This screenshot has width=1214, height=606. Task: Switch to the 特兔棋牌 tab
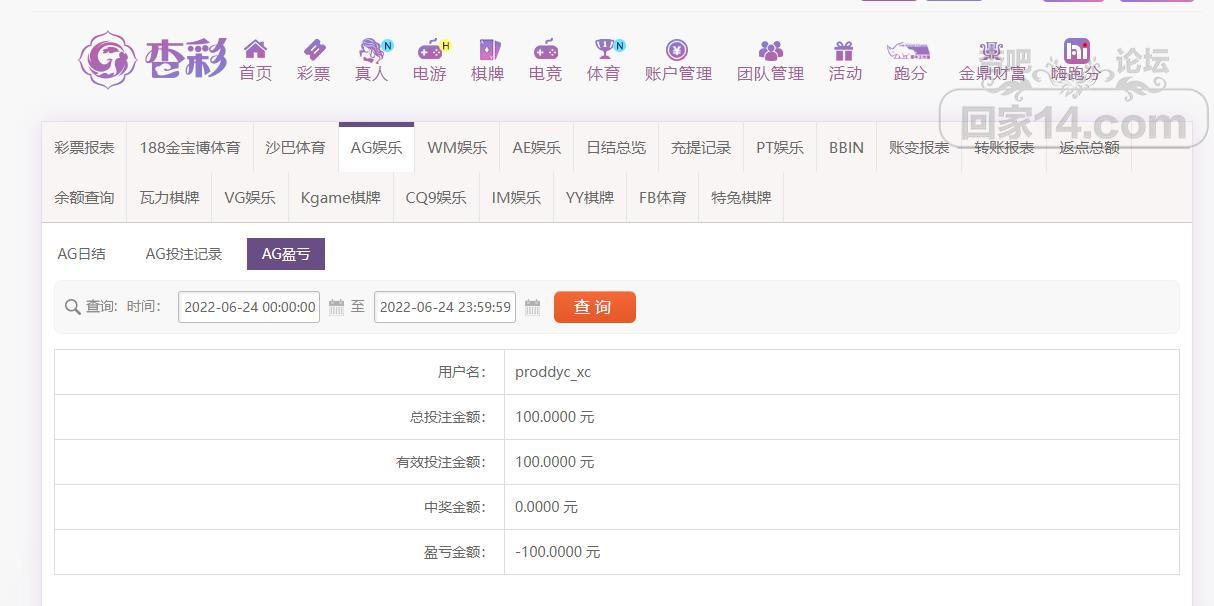tap(741, 197)
